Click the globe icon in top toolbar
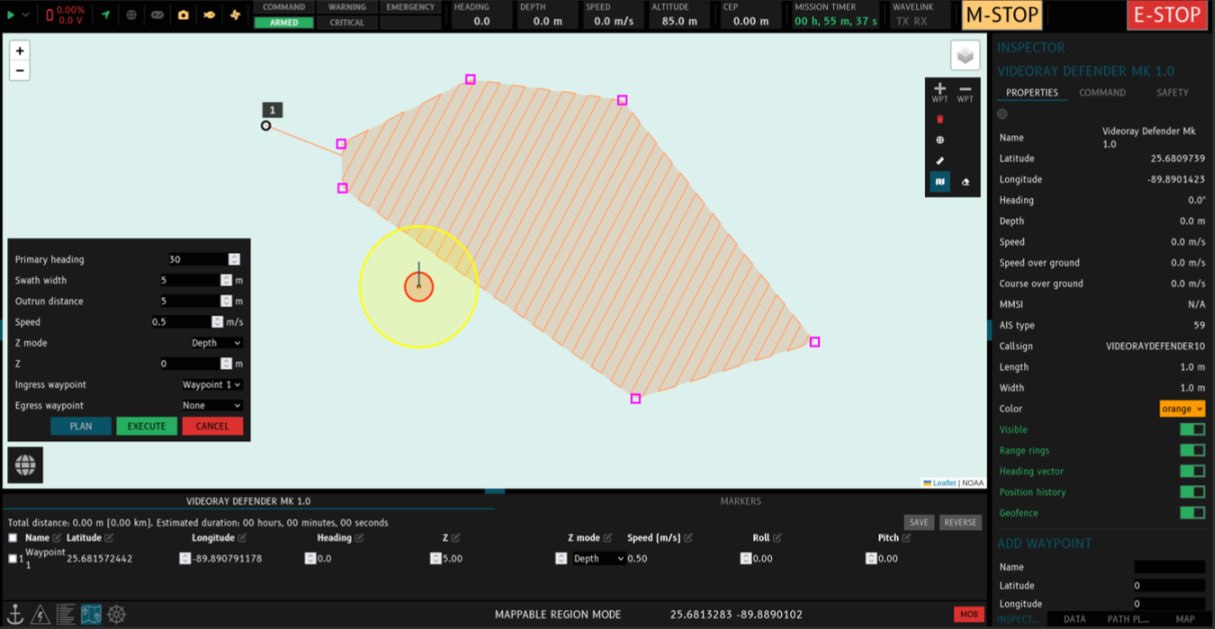 click(x=131, y=15)
